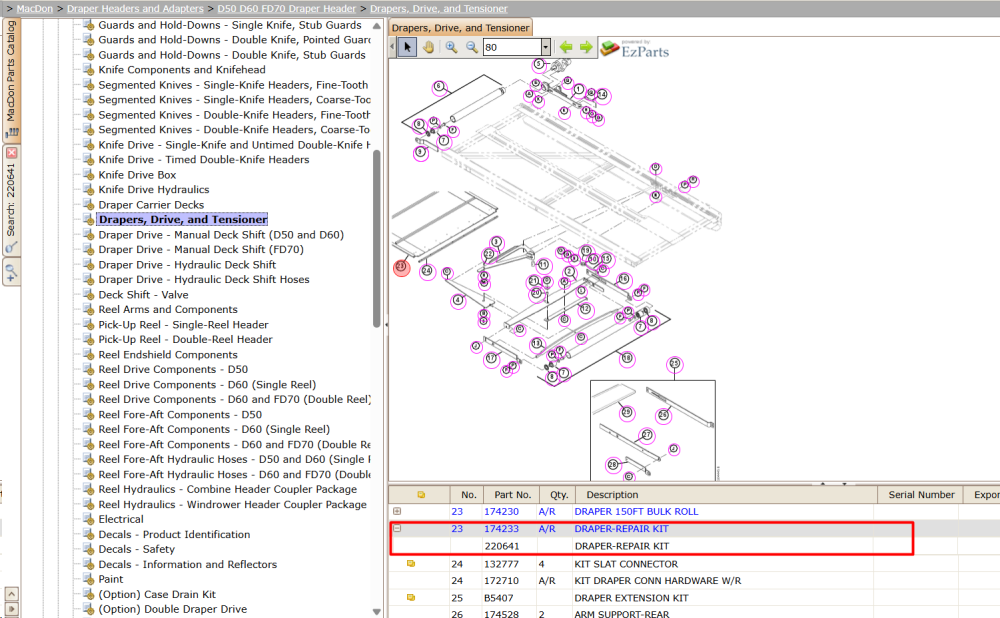Open the MacDon Parts Catalog side tab

pos(11,80)
